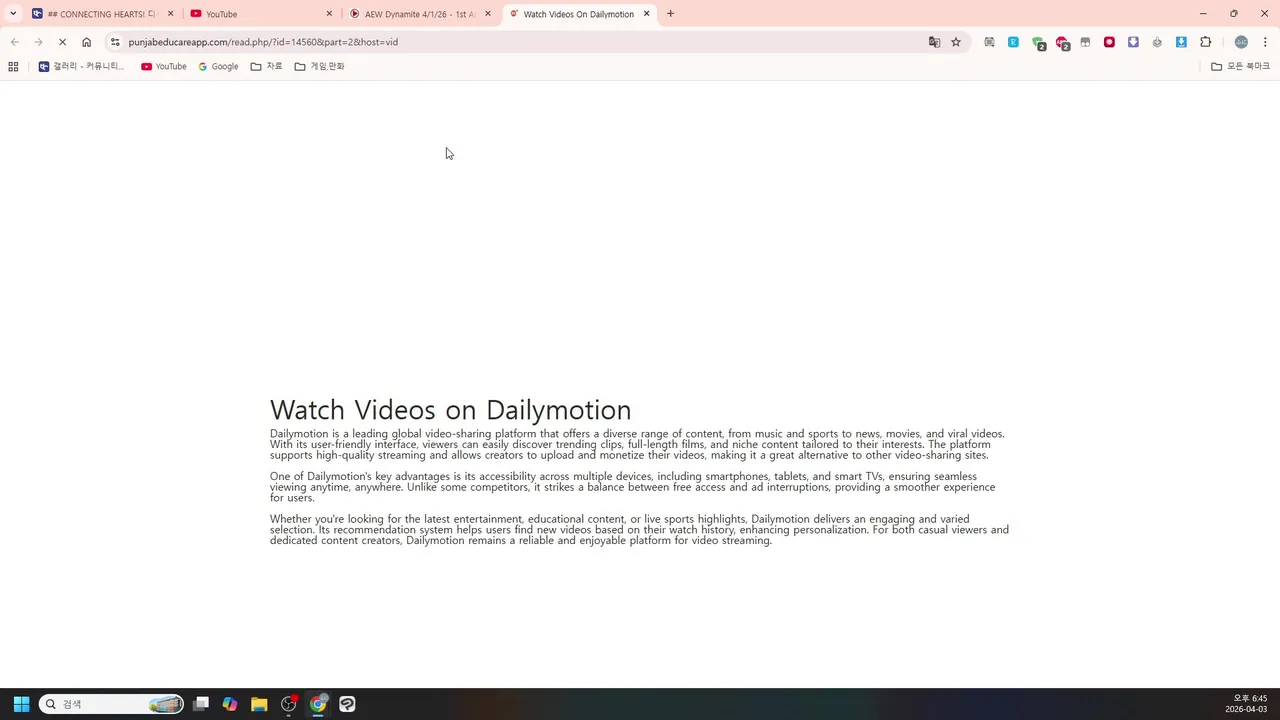Close the Watch Videos On Dailymotion tab

tap(646, 14)
